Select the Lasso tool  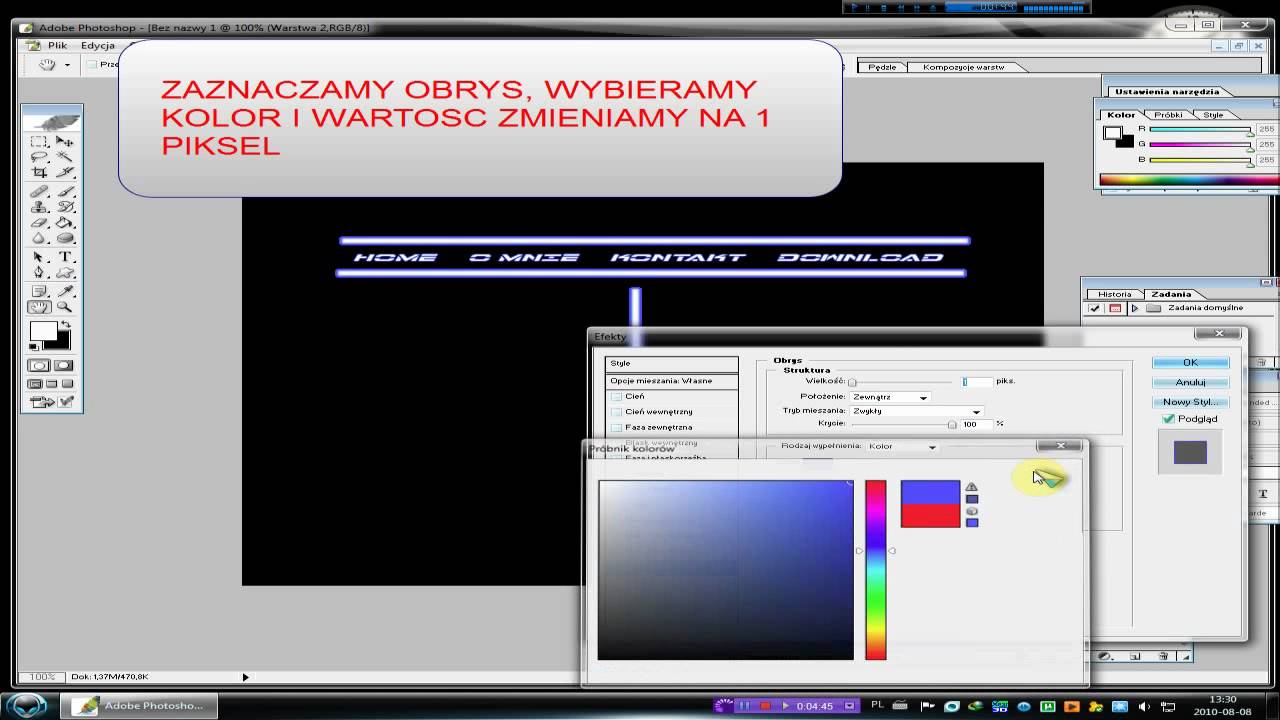tap(39, 157)
